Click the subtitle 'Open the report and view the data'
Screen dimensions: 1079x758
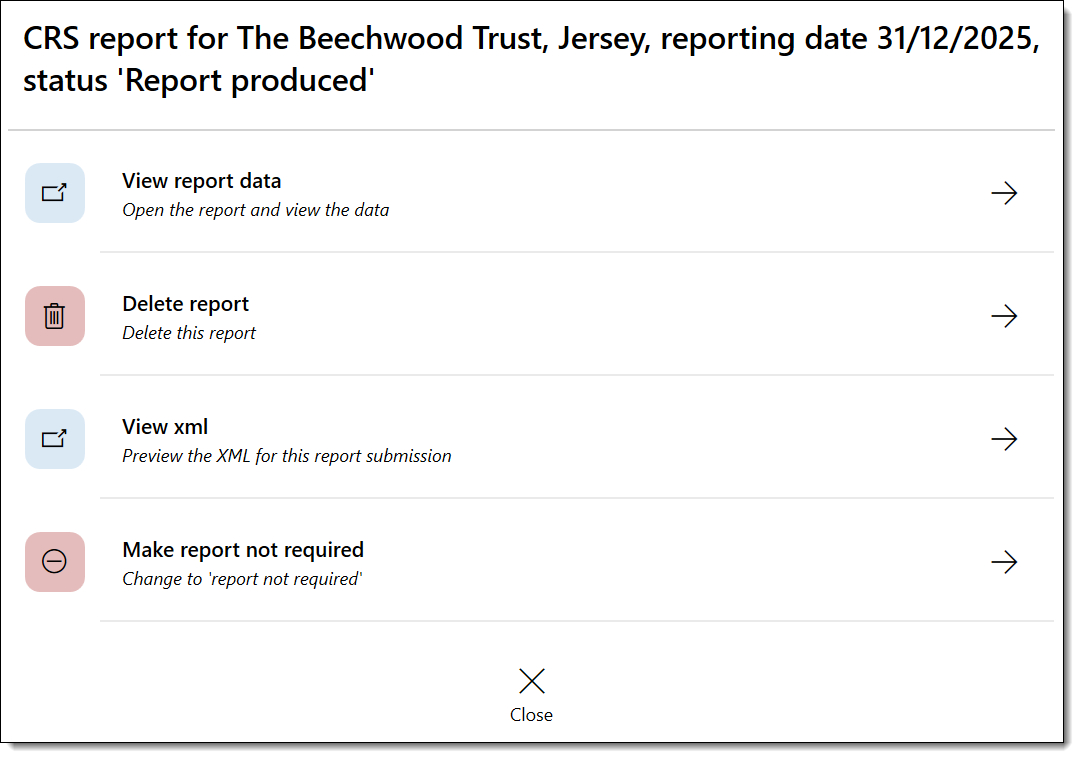256,210
